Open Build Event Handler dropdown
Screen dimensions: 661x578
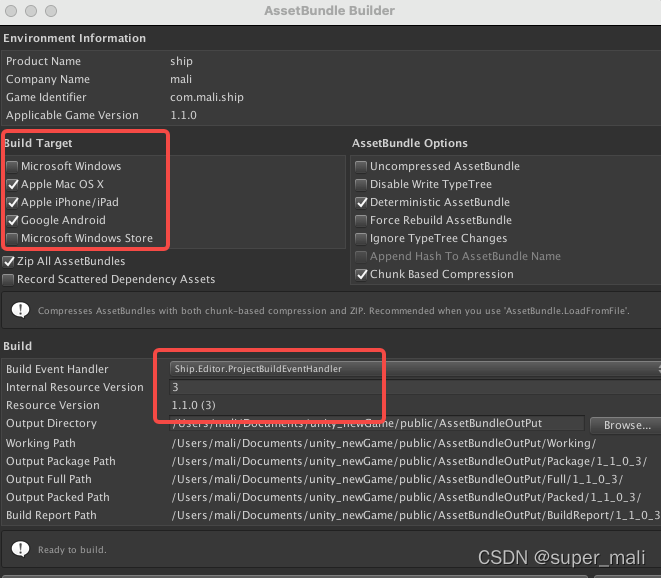415,369
